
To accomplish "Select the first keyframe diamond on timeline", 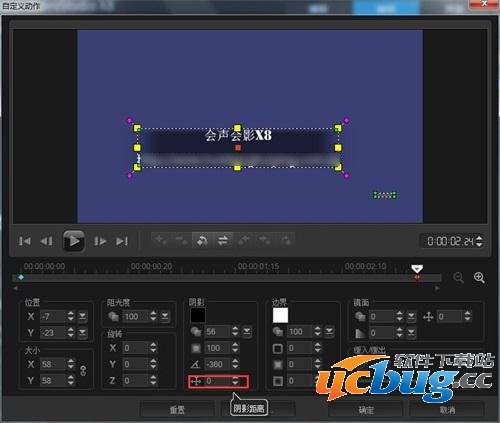I will [21, 277].
